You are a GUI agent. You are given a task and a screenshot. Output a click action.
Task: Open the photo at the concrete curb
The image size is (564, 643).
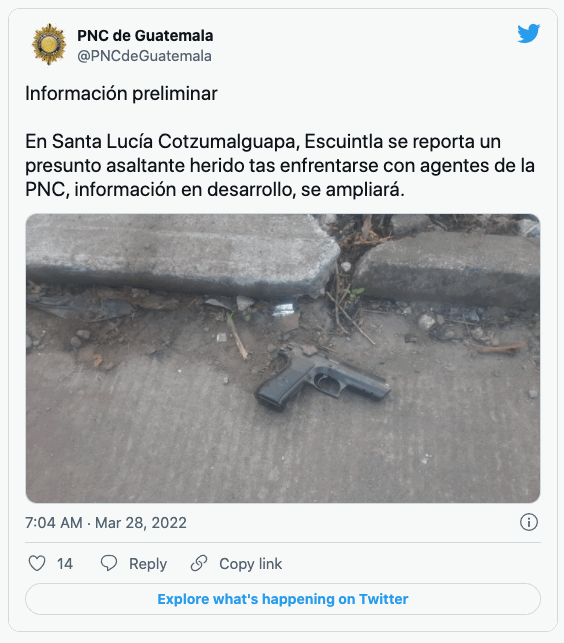(x=283, y=358)
